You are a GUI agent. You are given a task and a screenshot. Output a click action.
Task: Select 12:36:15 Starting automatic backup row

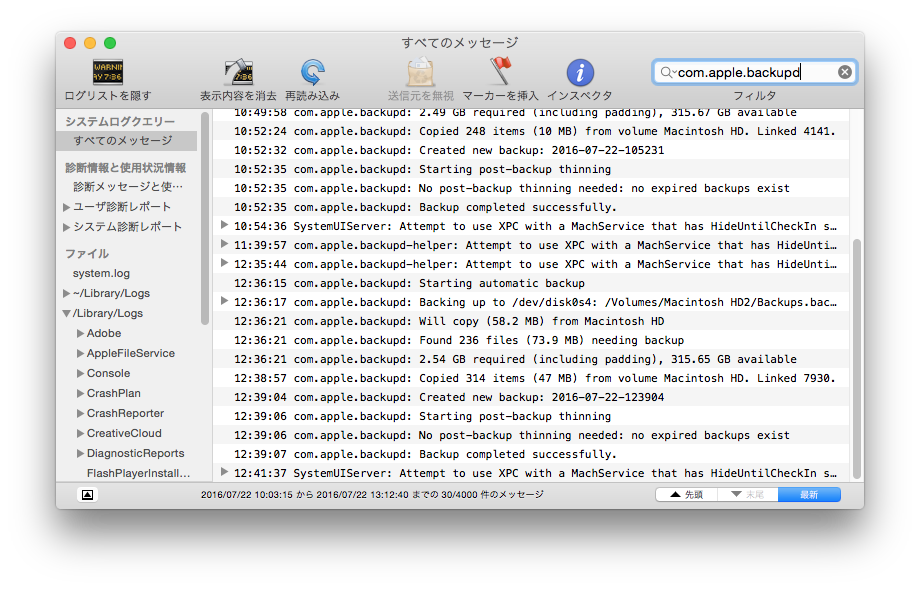[x=531, y=283]
